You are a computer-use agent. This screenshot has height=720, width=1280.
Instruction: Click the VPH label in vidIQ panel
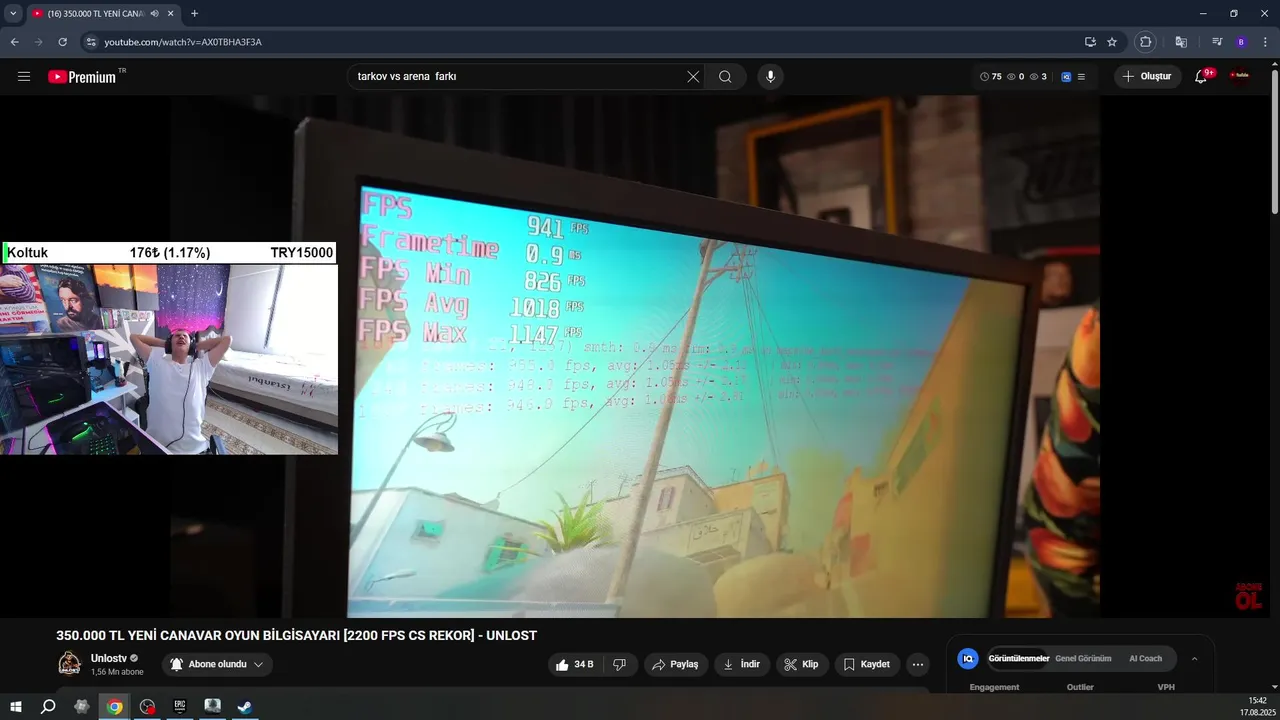[x=1166, y=687]
